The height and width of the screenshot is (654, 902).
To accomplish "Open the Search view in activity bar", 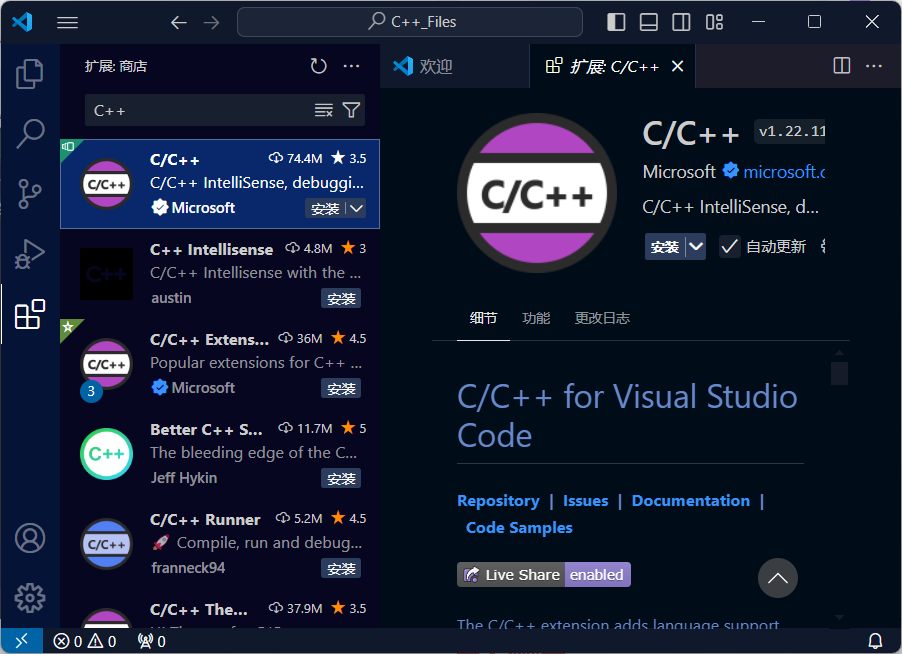I will 30,133.
